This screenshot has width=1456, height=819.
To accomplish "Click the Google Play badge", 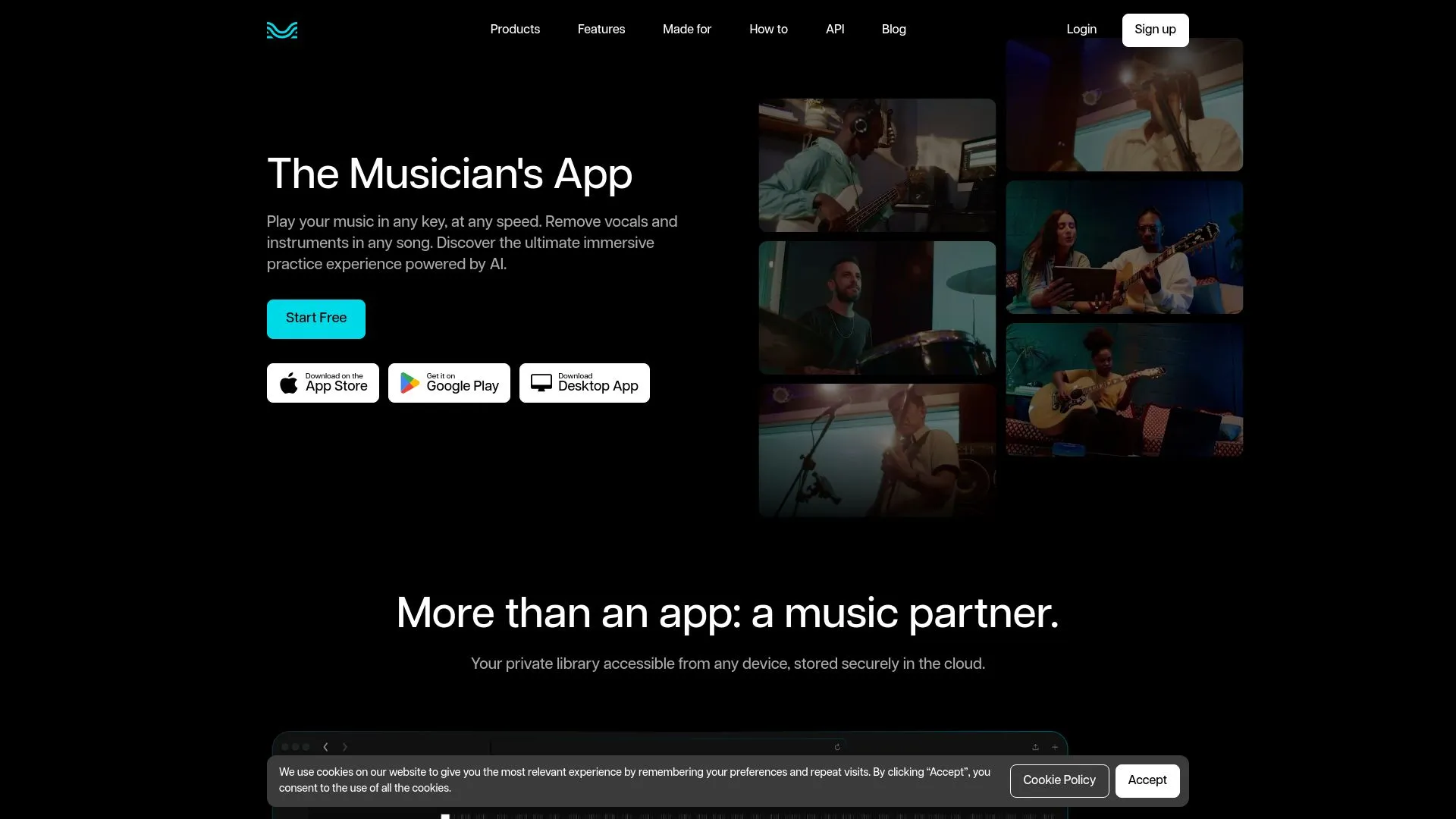I will coord(449,383).
